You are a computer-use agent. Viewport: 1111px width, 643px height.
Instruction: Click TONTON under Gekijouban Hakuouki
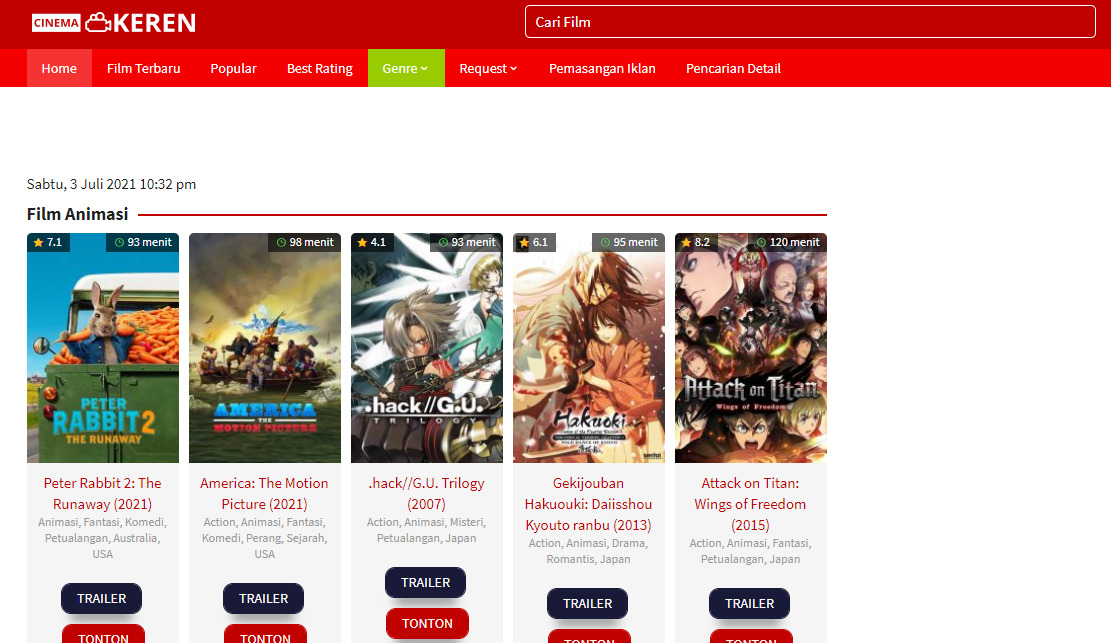[589, 637]
